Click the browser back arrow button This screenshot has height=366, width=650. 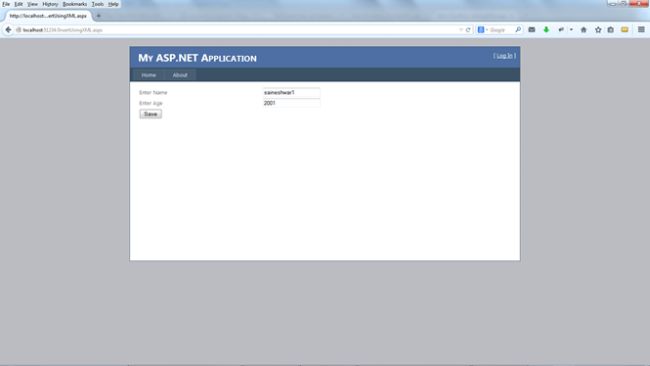[8, 30]
